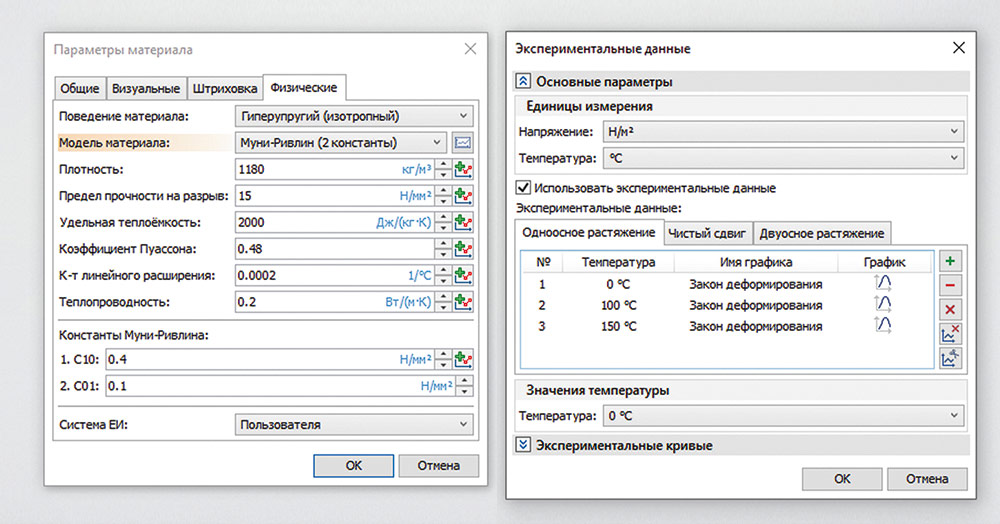Click OK in Параметры материала dialog
Image resolution: width=1000 pixels, height=524 pixels.
353,465
